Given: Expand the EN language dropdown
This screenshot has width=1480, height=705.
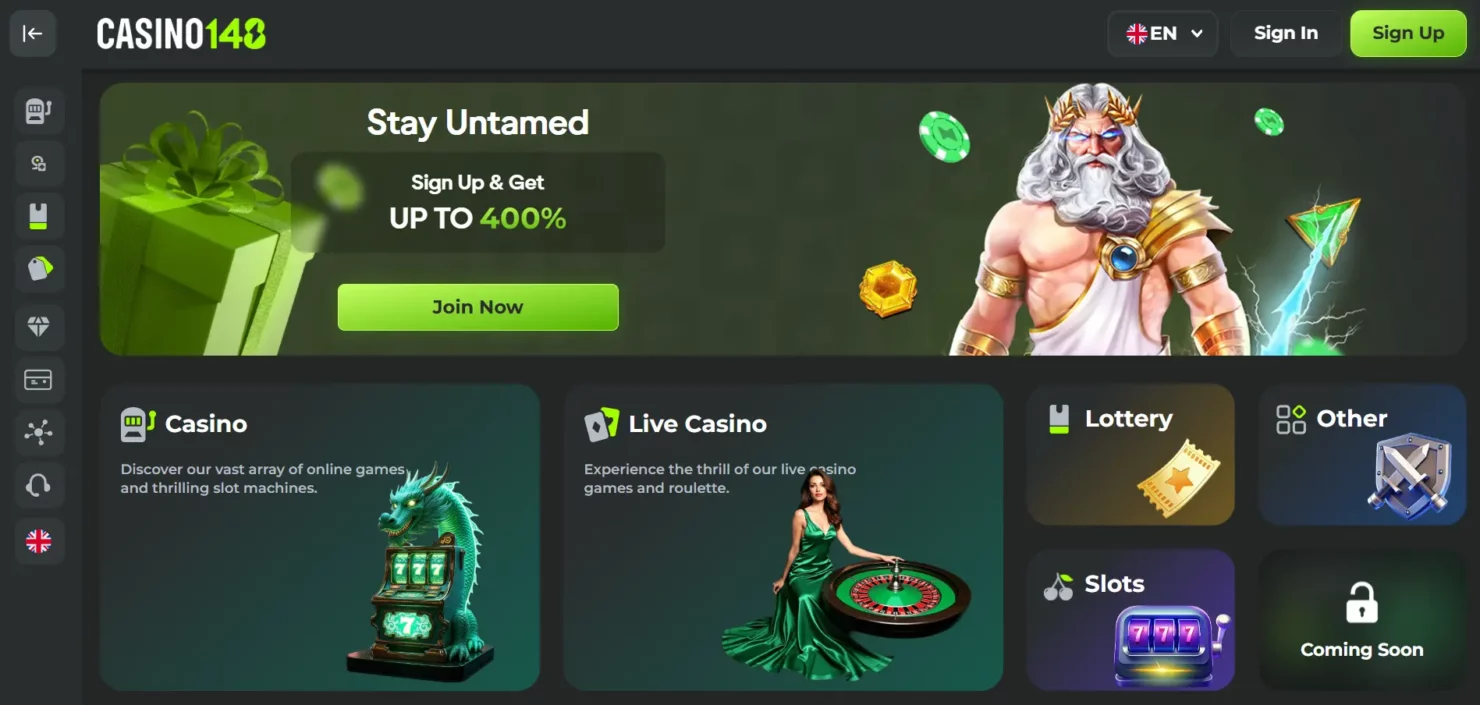Looking at the screenshot, I should pyautogui.click(x=1163, y=34).
